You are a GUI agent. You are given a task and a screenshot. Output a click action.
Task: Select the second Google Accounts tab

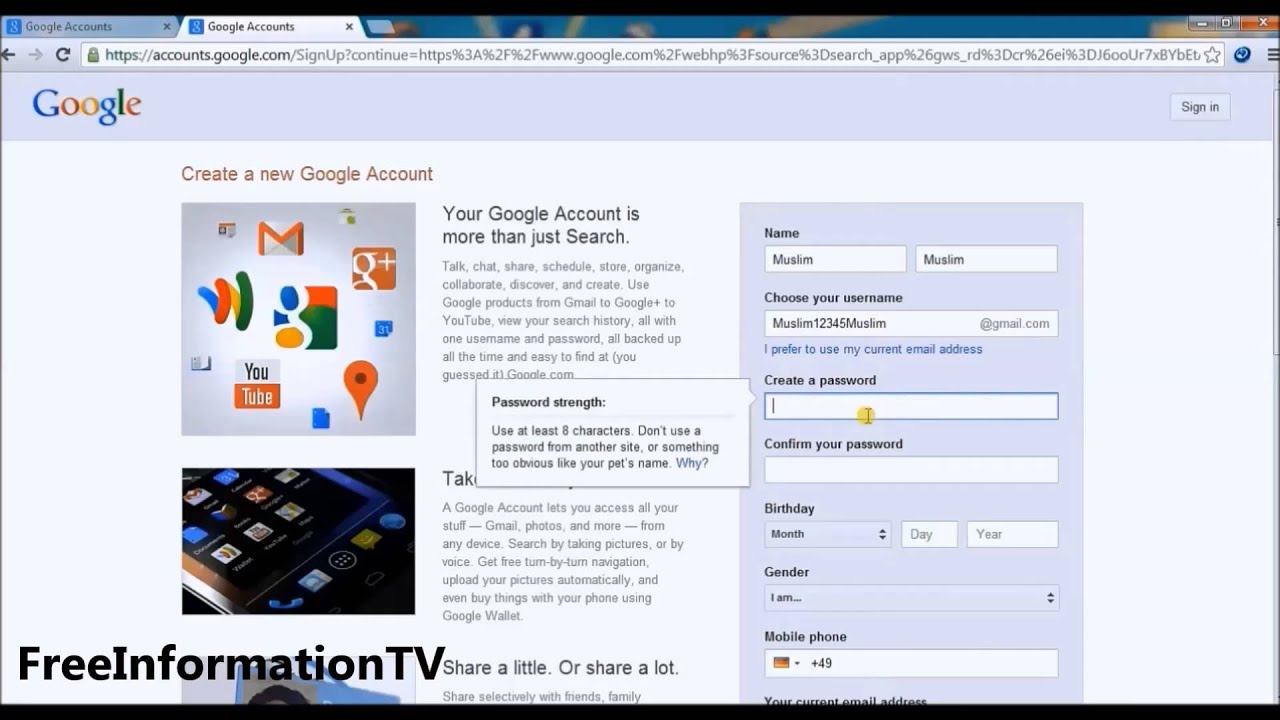point(264,27)
